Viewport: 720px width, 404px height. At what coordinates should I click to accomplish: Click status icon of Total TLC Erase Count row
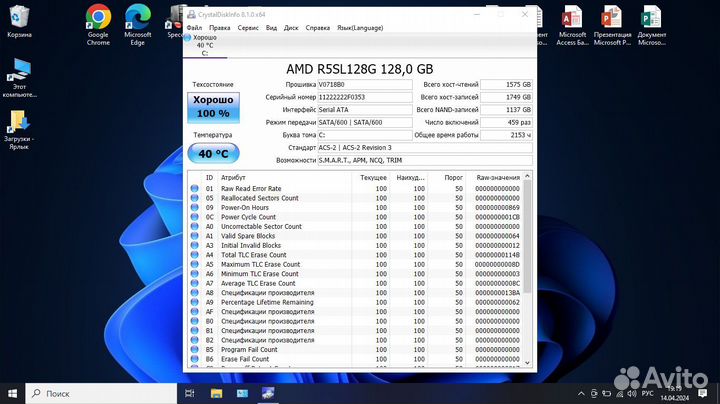coord(195,255)
